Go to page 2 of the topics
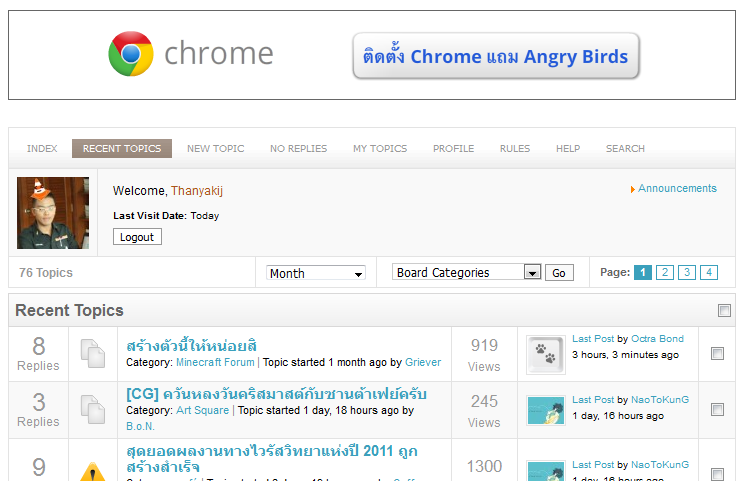 [665, 273]
